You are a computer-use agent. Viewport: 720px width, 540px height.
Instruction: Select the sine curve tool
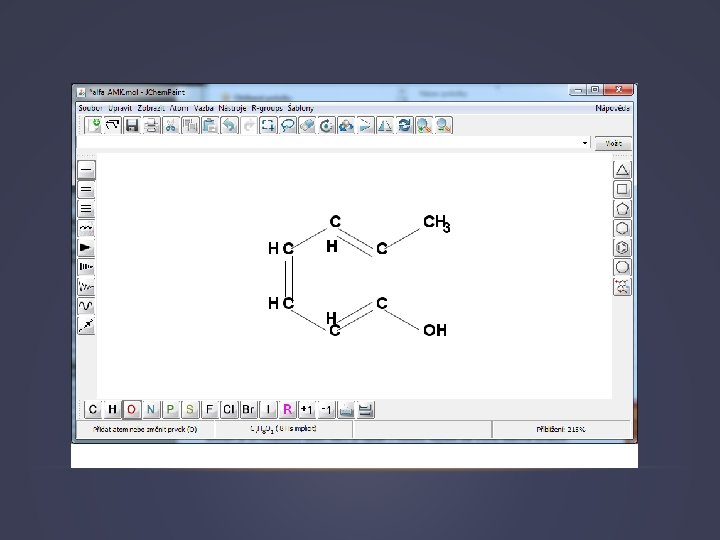pyautogui.click(x=86, y=306)
